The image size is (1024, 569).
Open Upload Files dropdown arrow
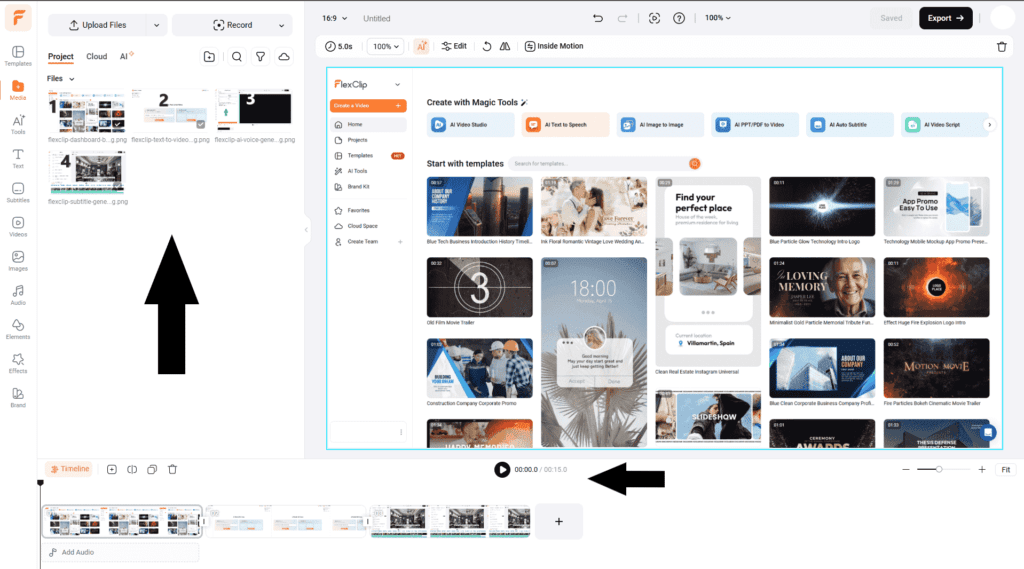(157, 25)
